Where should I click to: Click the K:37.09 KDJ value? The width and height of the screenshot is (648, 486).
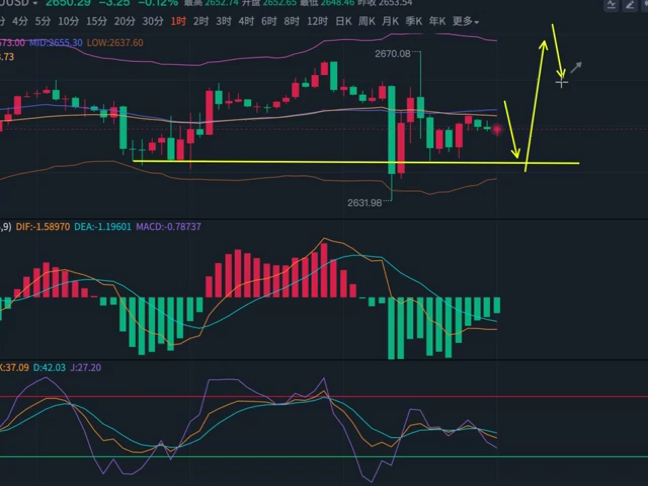pos(14,368)
